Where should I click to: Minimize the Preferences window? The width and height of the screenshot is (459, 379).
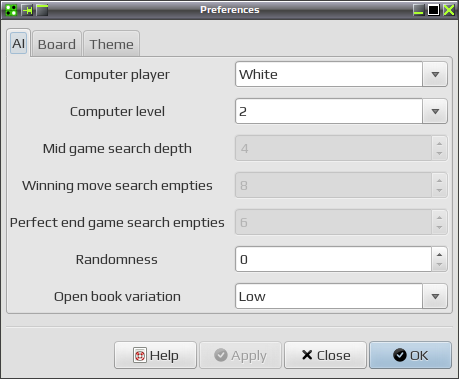418,10
